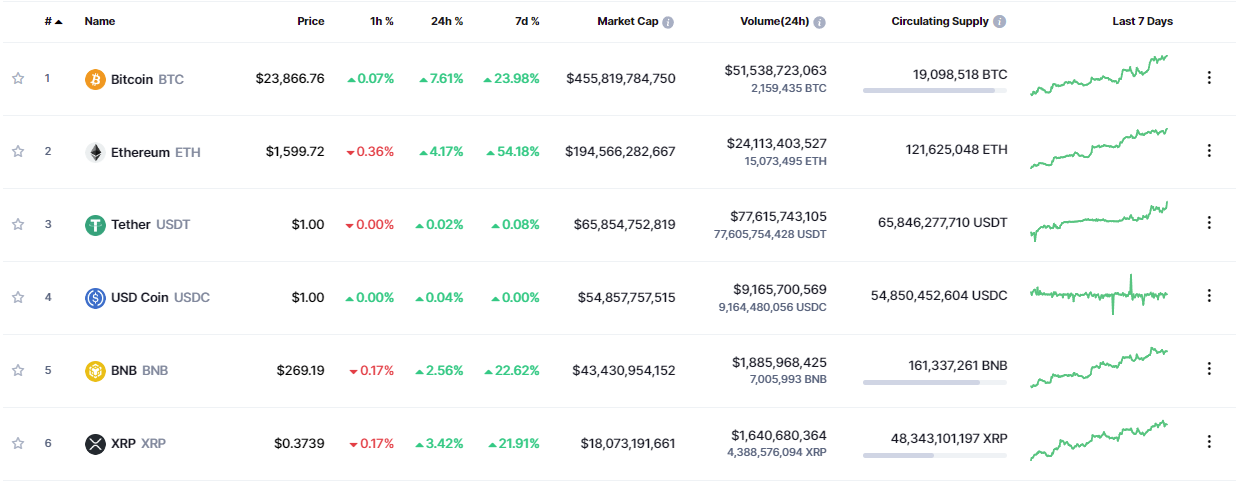The height and width of the screenshot is (485, 1239).
Task: Open the BNB name link
Action: (x=139, y=370)
